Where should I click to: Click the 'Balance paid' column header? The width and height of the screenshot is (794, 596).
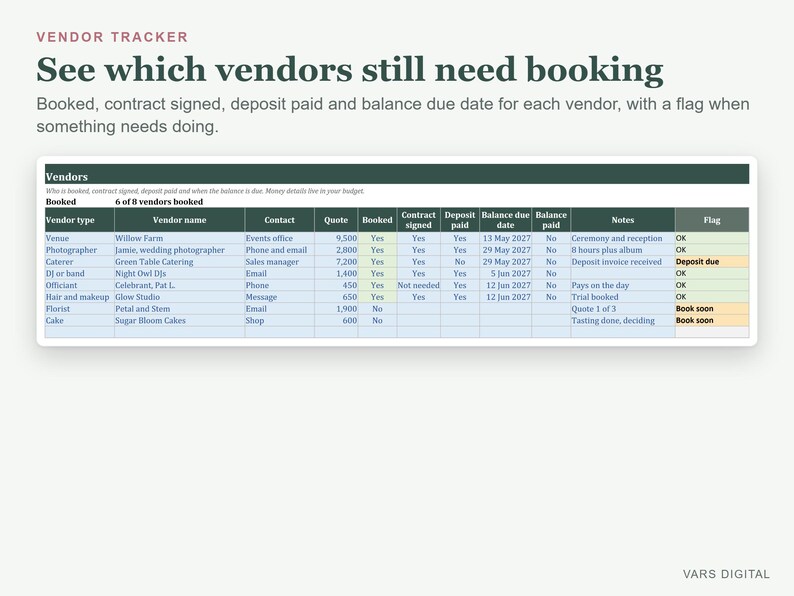(551, 220)
